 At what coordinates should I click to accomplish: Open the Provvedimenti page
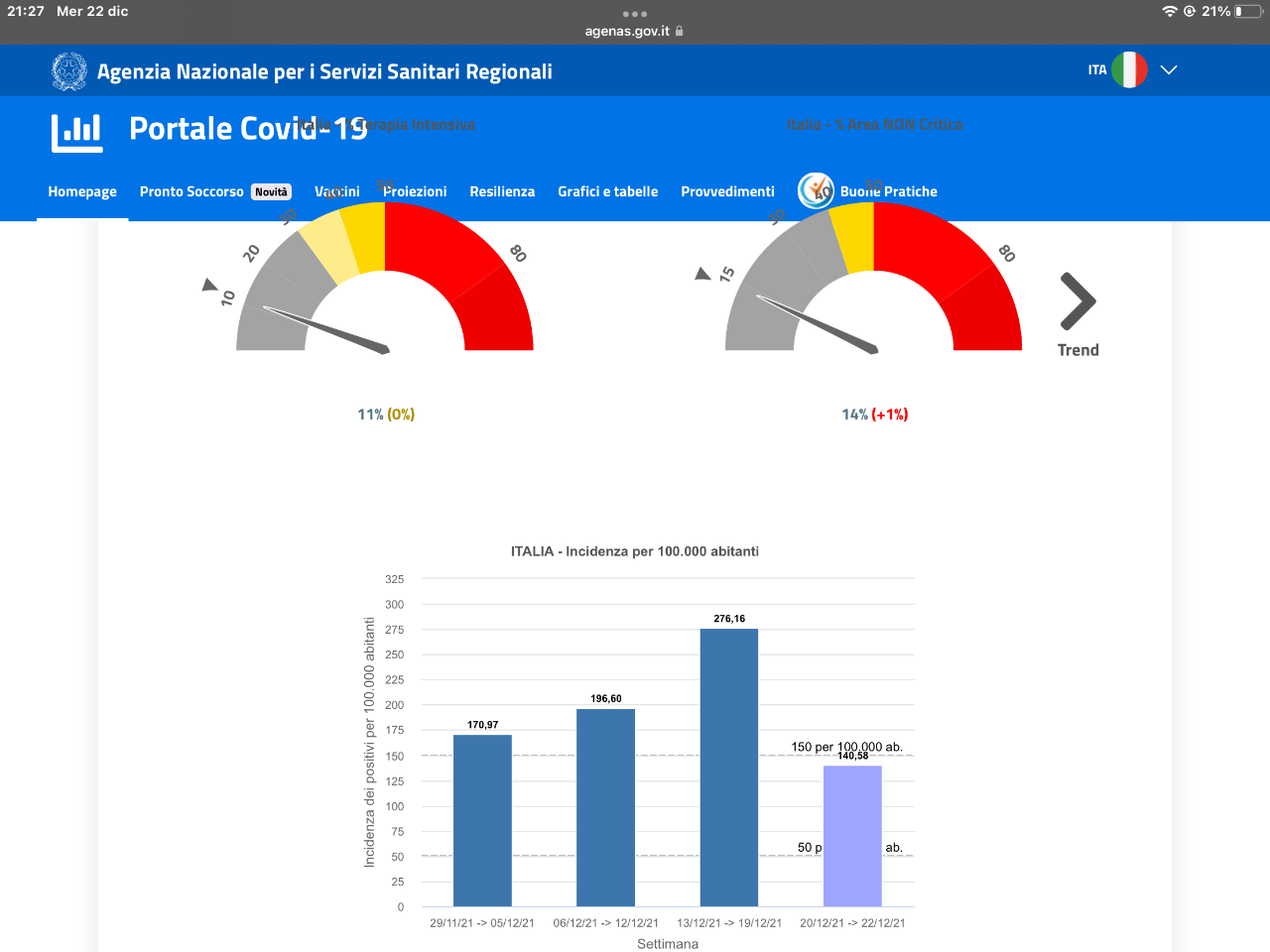click(727, 191)
